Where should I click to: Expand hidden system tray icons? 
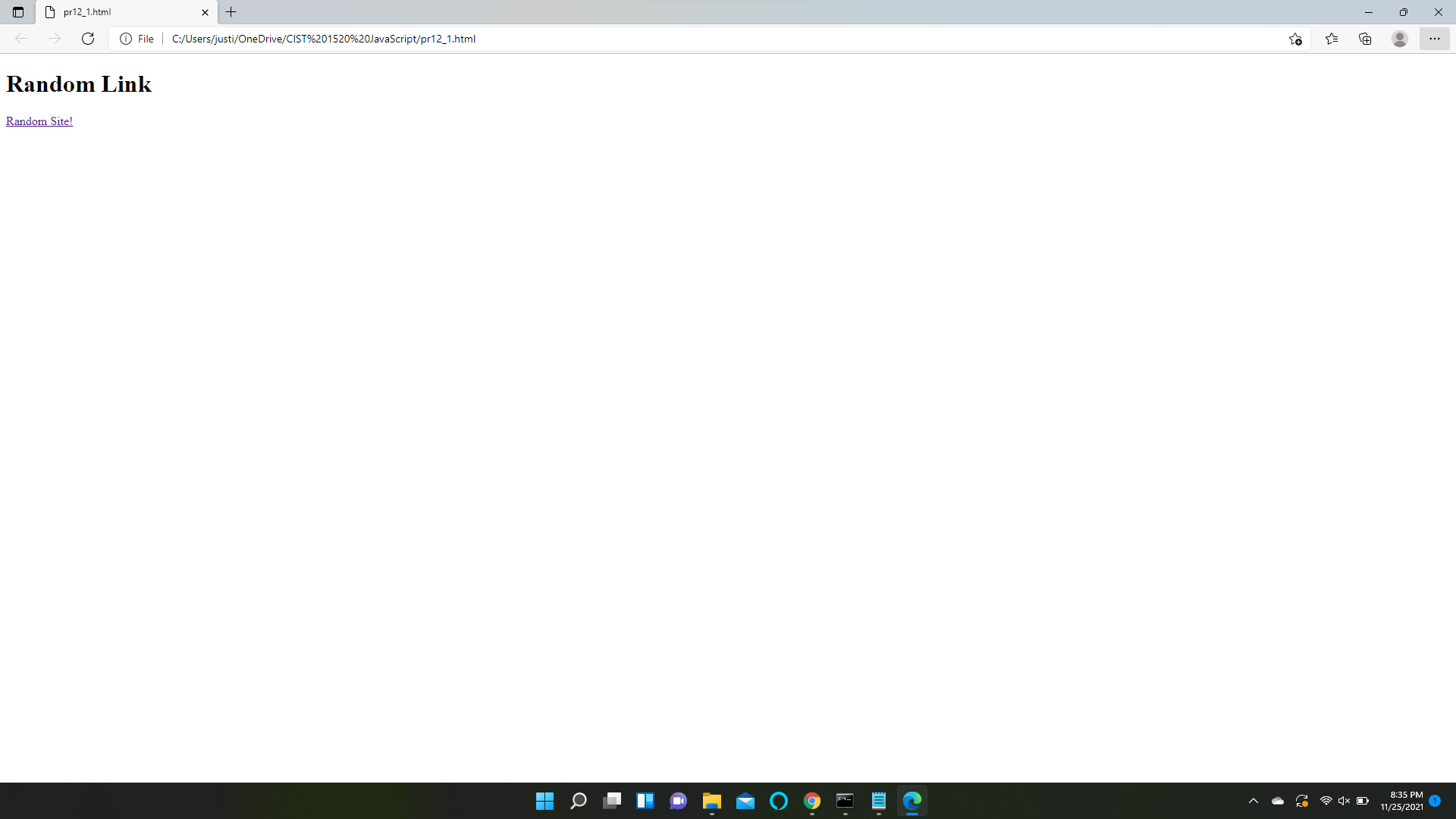click(1254, 801)
